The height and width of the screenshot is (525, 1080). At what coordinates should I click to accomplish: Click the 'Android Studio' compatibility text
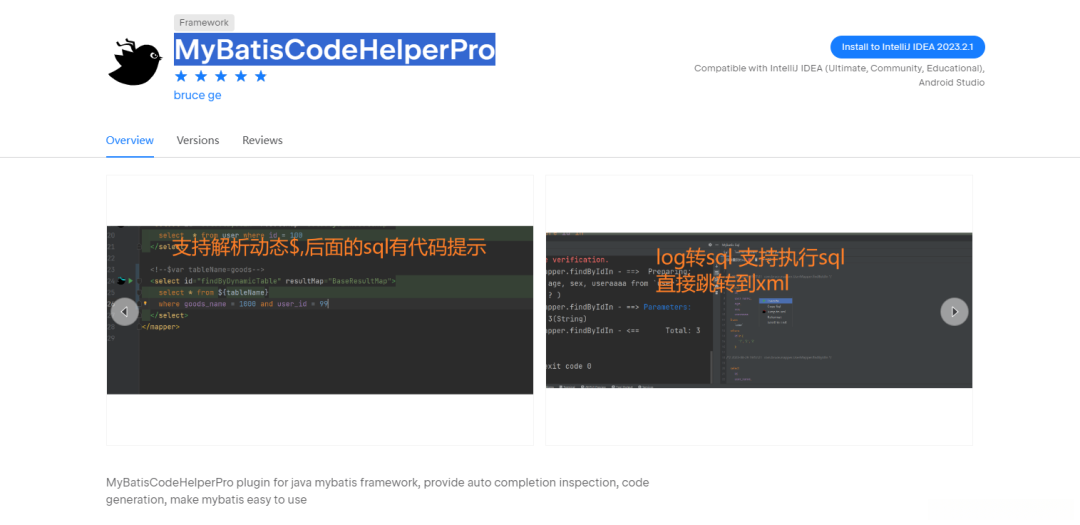[x=951, y=83]
